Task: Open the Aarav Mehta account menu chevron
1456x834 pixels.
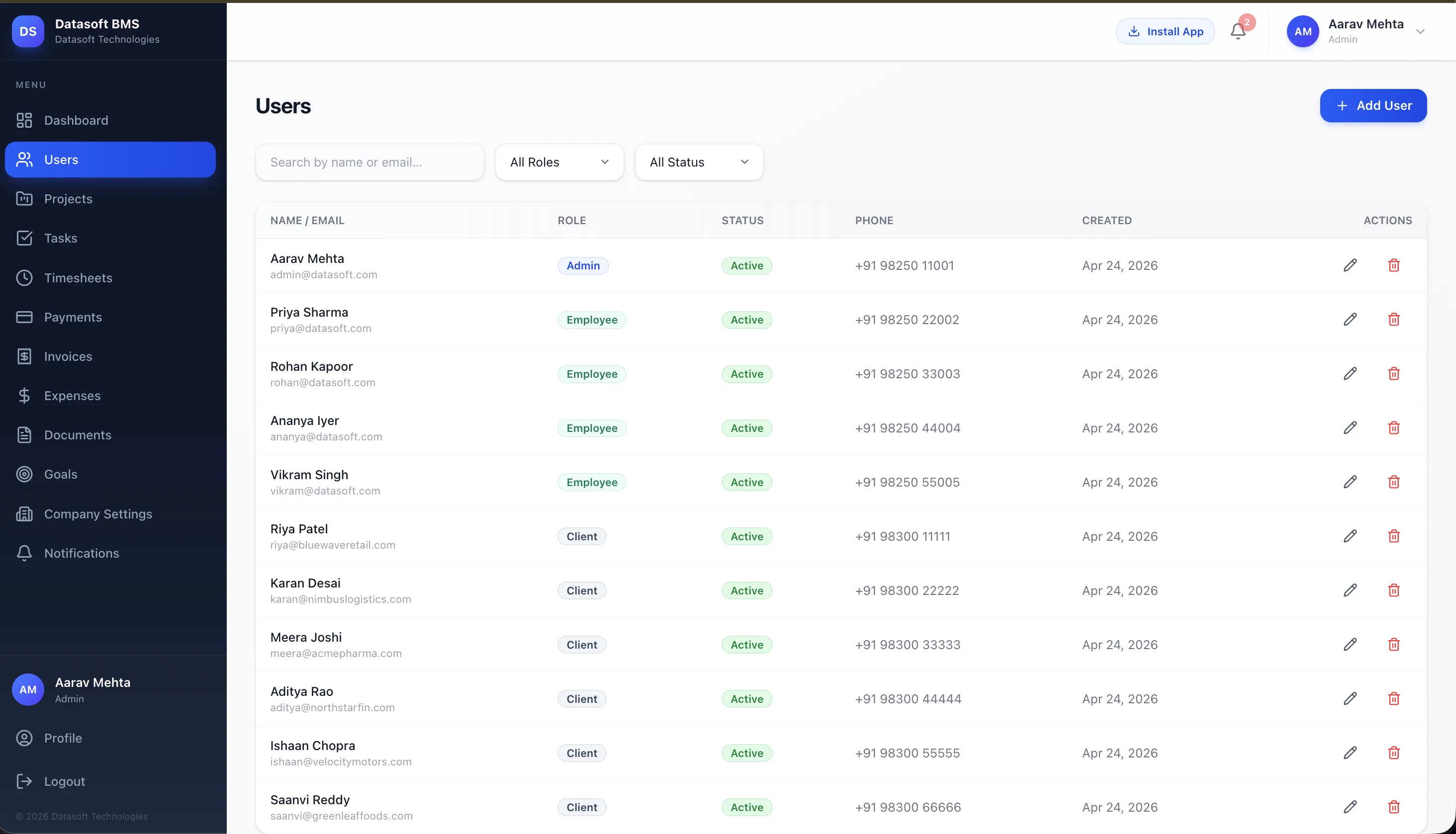Action: (1421, 31)
